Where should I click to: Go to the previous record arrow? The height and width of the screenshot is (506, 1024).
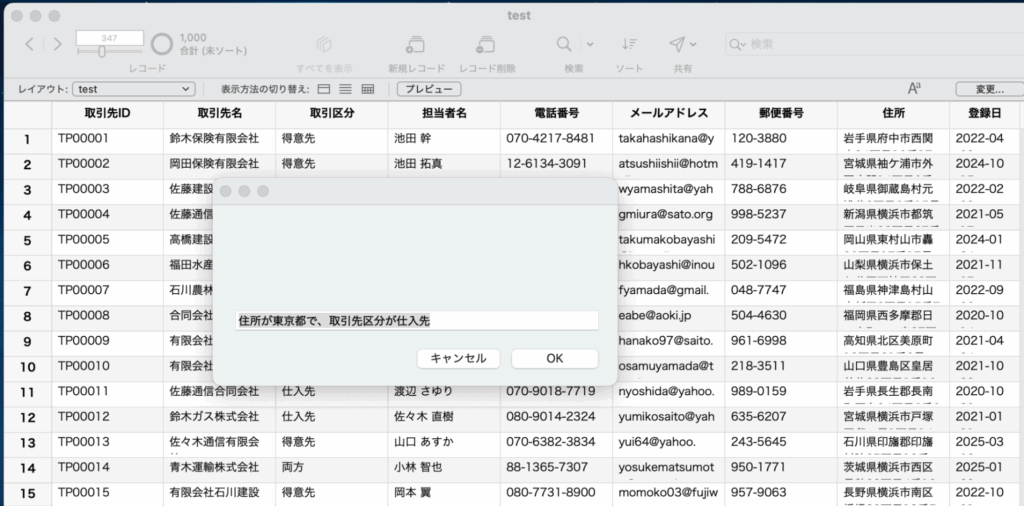tap(29, 44)
